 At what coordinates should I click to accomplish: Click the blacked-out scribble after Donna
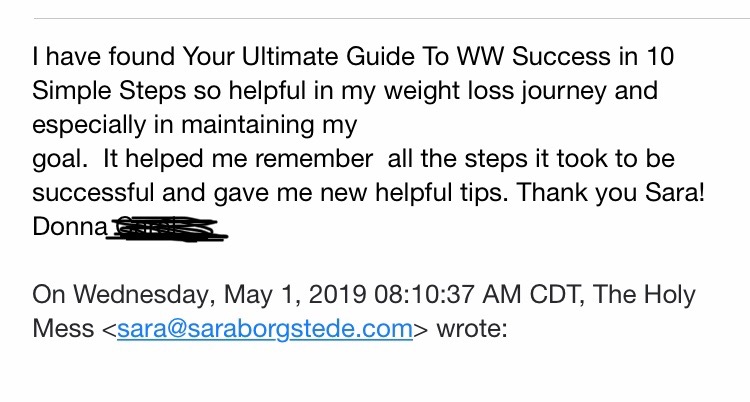point(166,228)
